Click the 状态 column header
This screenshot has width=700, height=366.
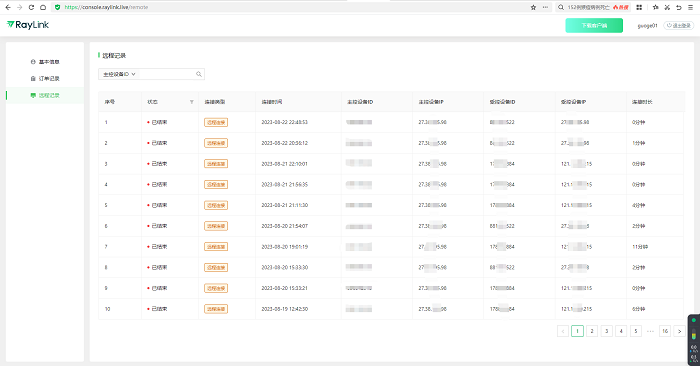tap(152, 102)
